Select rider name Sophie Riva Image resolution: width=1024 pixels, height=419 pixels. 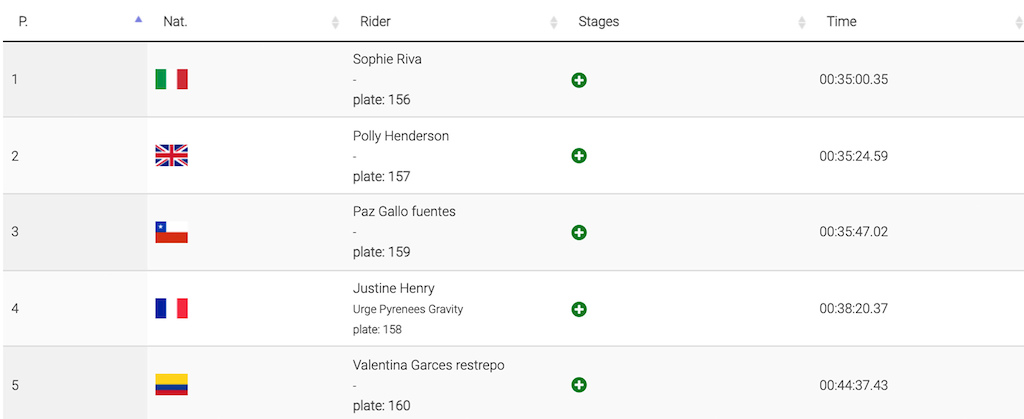tap(387, 59)
